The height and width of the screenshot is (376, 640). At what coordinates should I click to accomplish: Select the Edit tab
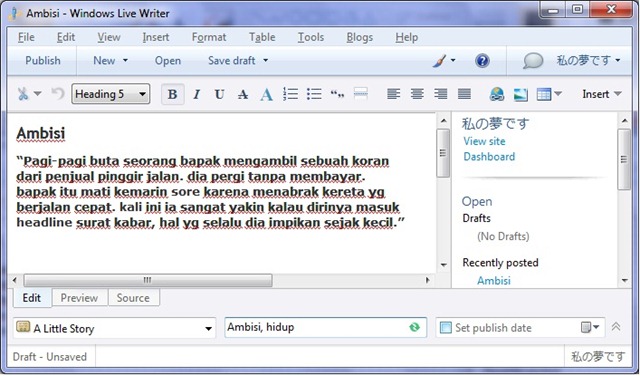32,298
